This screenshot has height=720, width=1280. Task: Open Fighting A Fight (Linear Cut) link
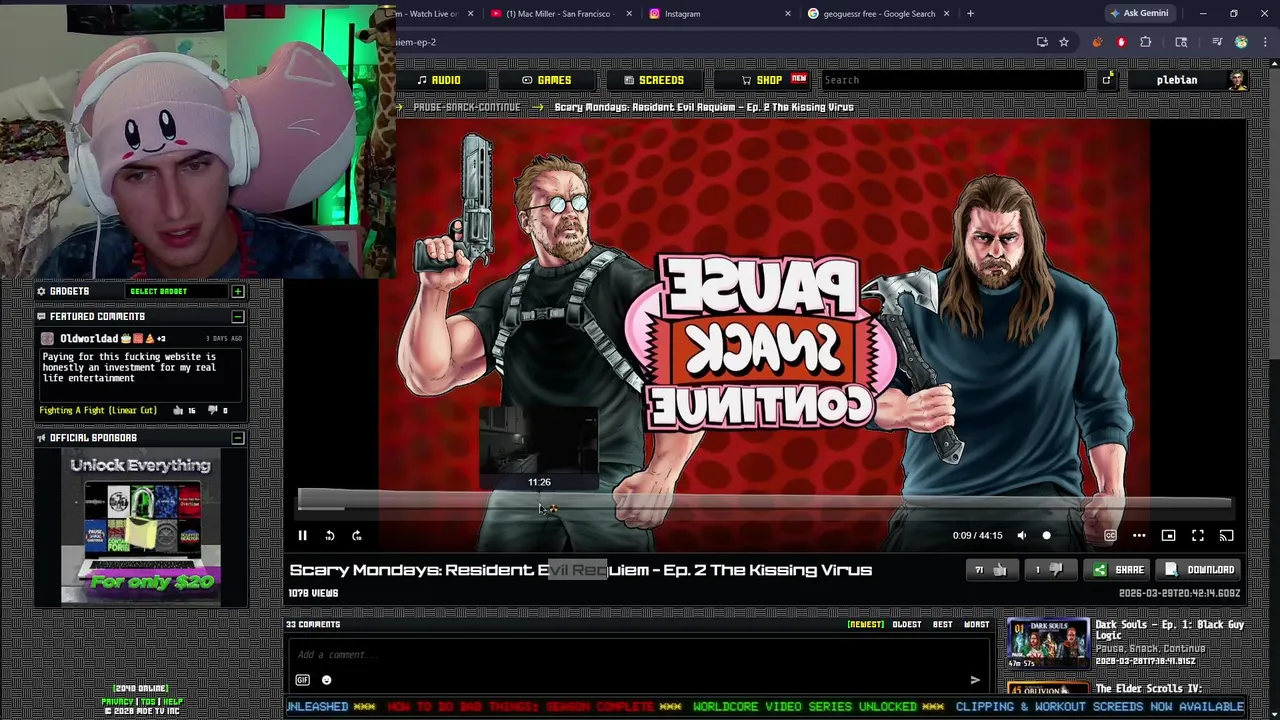point(98,411)
